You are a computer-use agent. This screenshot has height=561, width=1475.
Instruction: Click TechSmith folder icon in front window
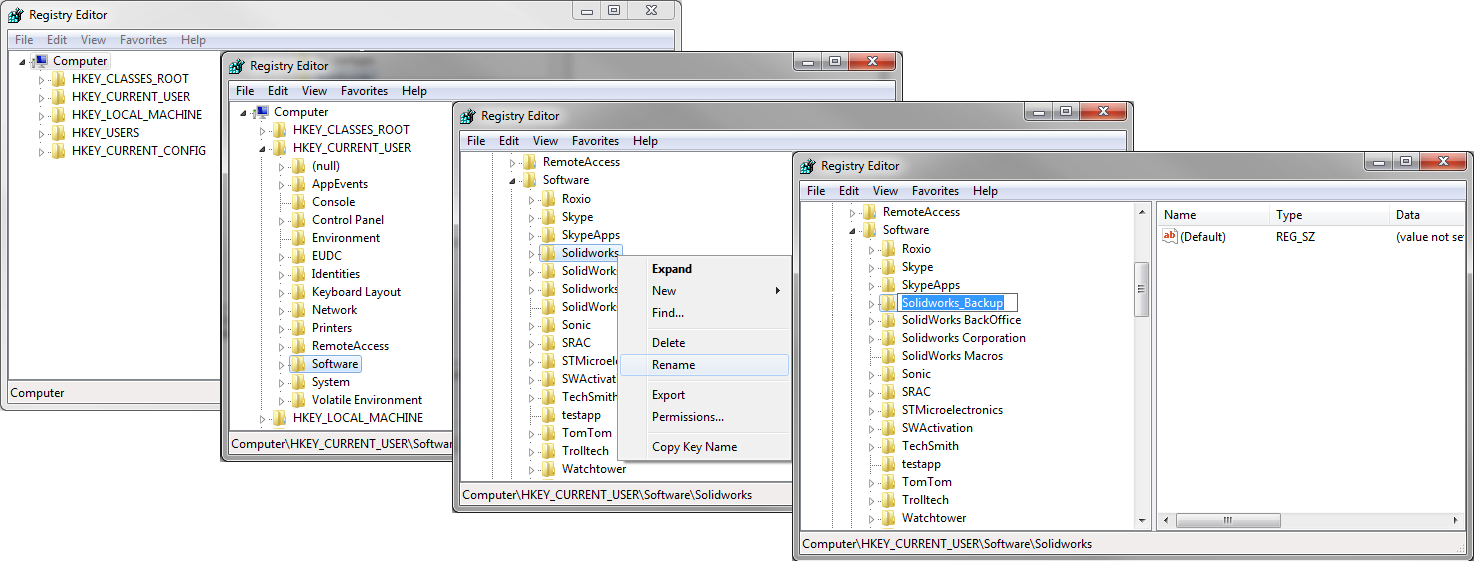tap(888, 446)
